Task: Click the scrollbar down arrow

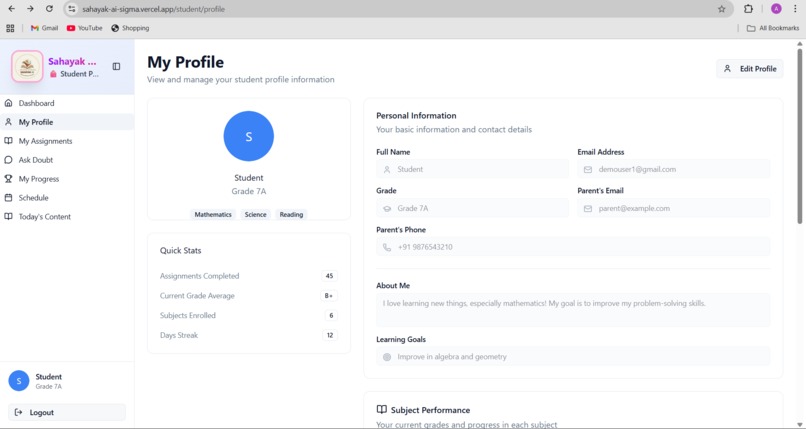Action: pyautogui.click(x=800, y=425)
